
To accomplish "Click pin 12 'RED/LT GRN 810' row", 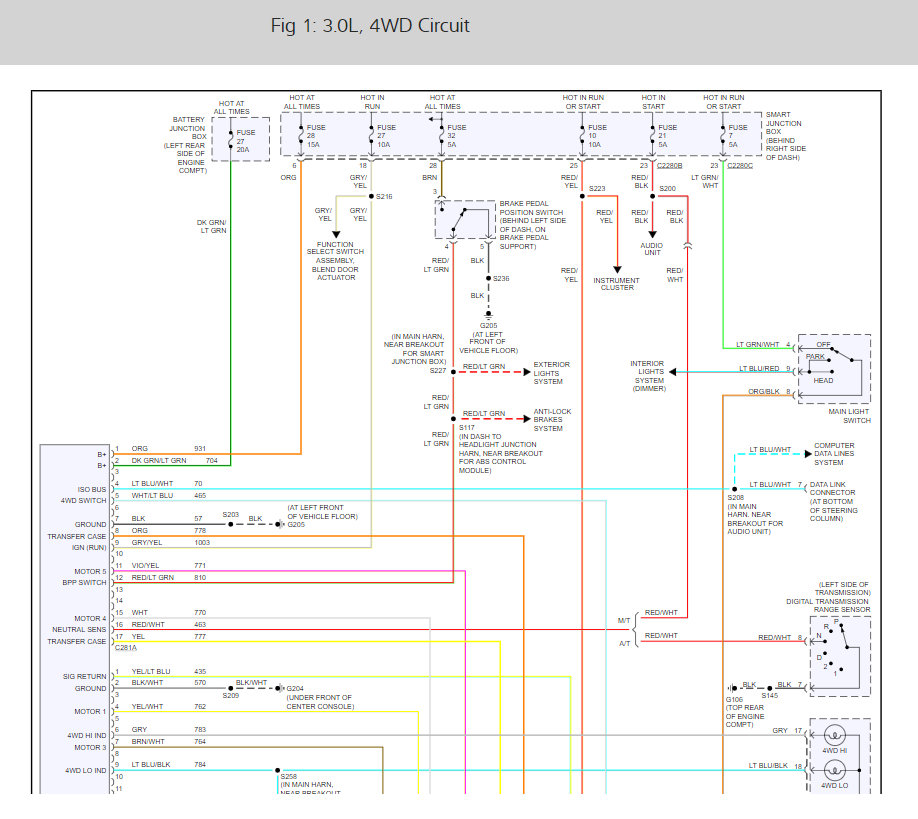I will pos(160,577).
